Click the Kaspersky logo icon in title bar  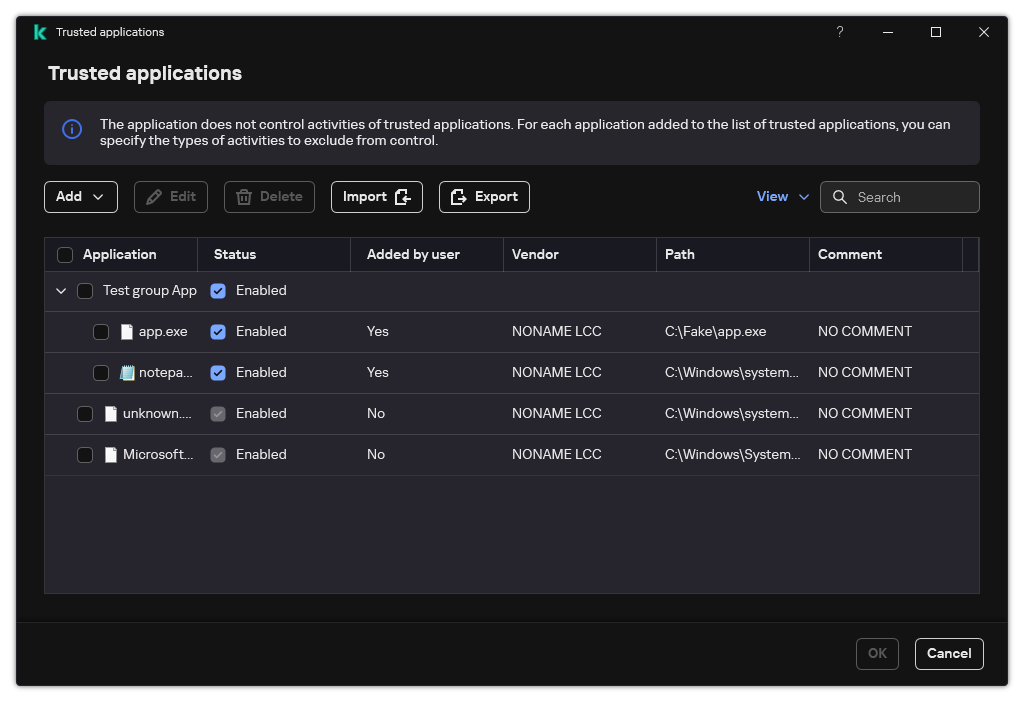[40, 32]
